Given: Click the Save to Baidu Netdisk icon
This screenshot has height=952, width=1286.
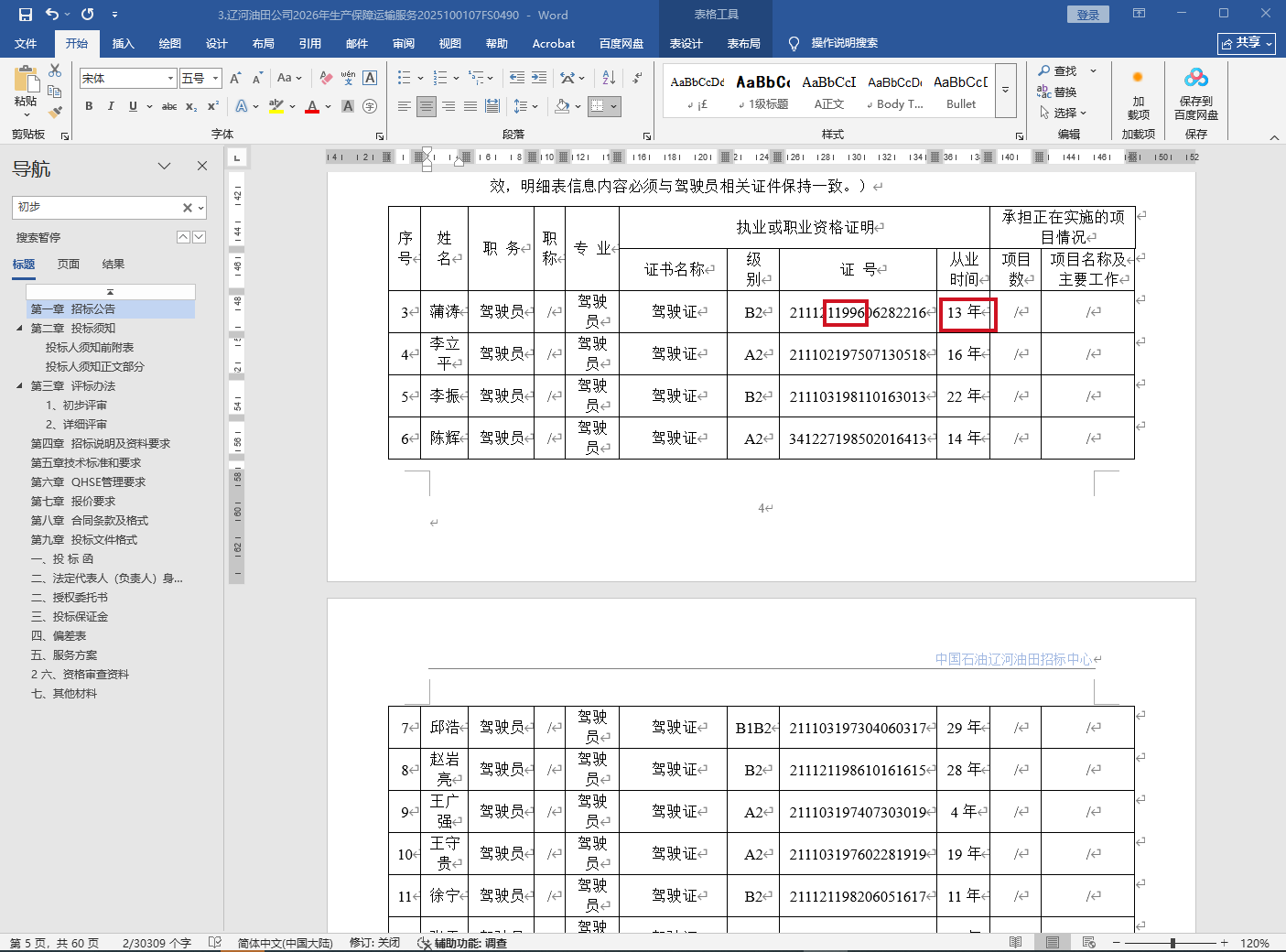Looking at the screenshot, I should pyautogui.click(x=1196, y=95).
